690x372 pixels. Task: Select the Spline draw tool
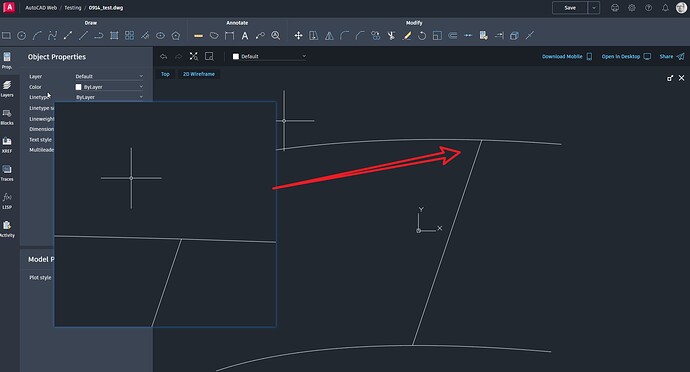click(52, 36)
